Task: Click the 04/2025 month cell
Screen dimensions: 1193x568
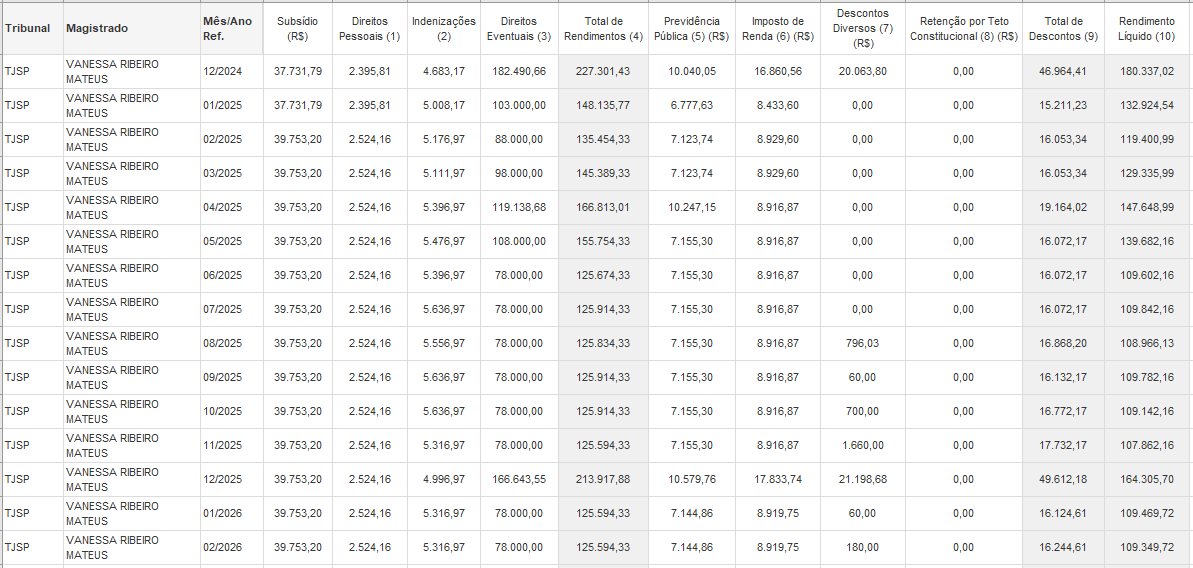Action: pos(231,208)
